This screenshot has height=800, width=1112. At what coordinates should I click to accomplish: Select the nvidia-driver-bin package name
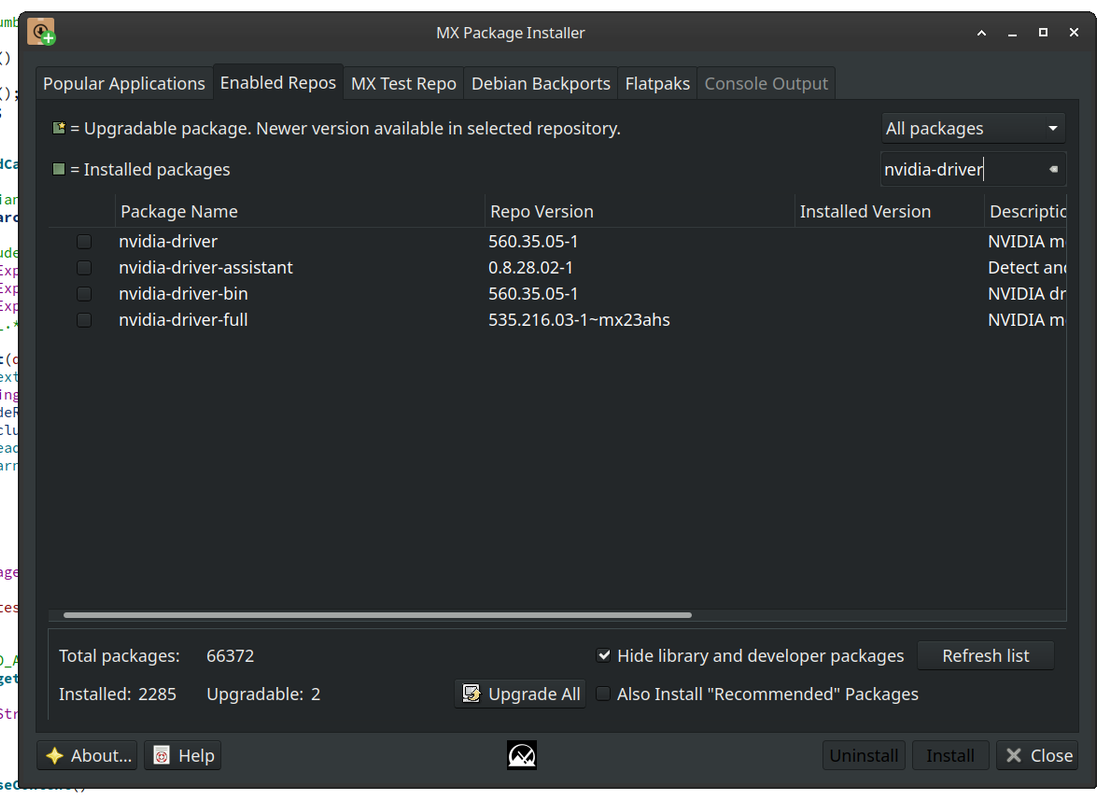183,294
